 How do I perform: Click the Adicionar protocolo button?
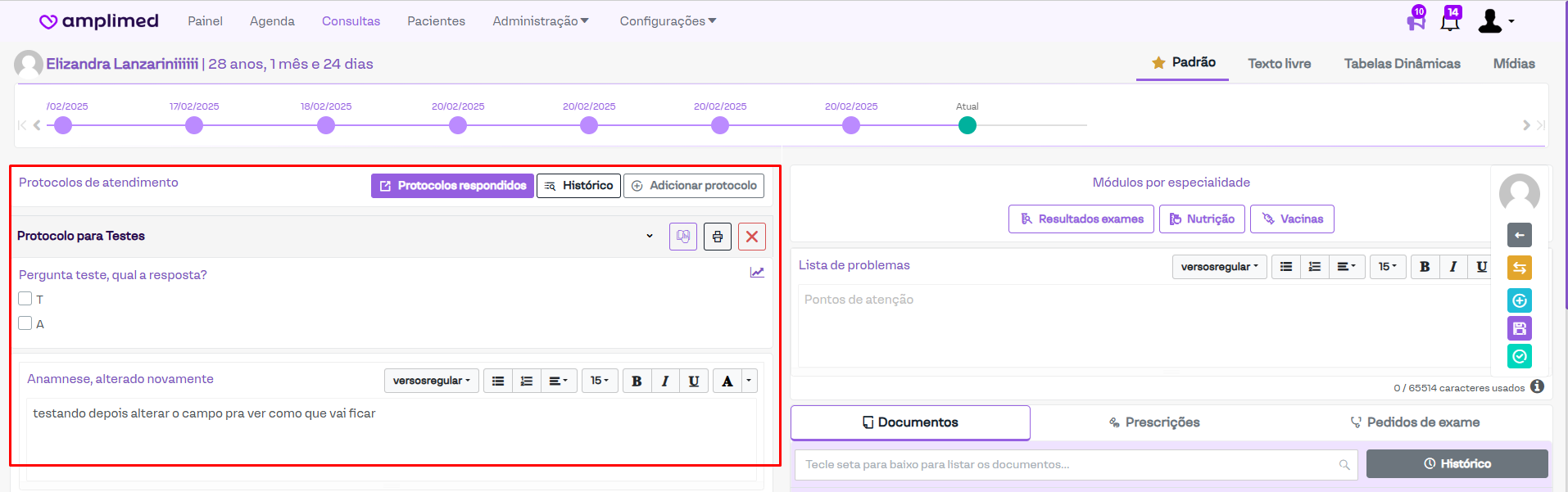point(694,186)
